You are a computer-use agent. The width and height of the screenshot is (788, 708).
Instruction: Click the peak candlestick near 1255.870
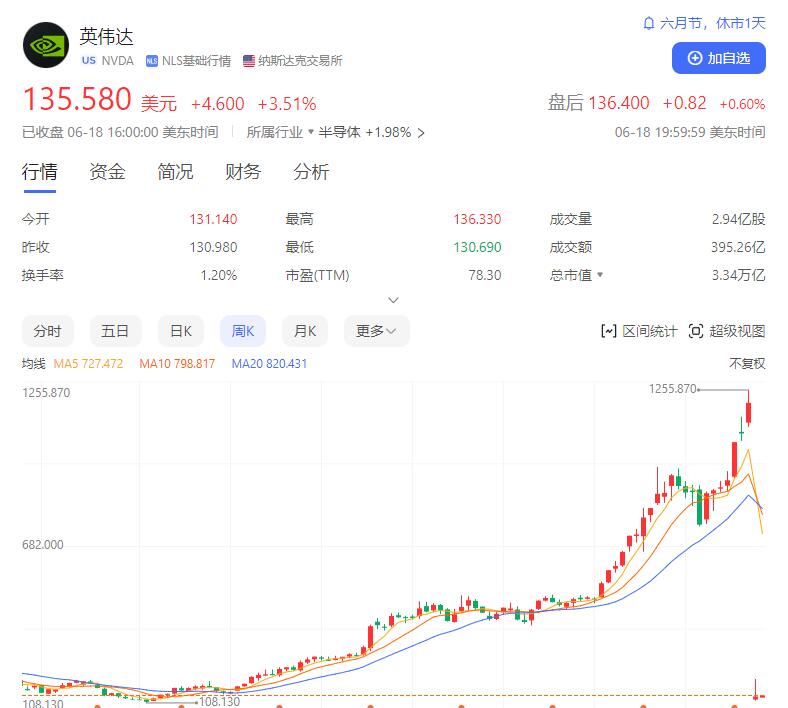(748, 411)
